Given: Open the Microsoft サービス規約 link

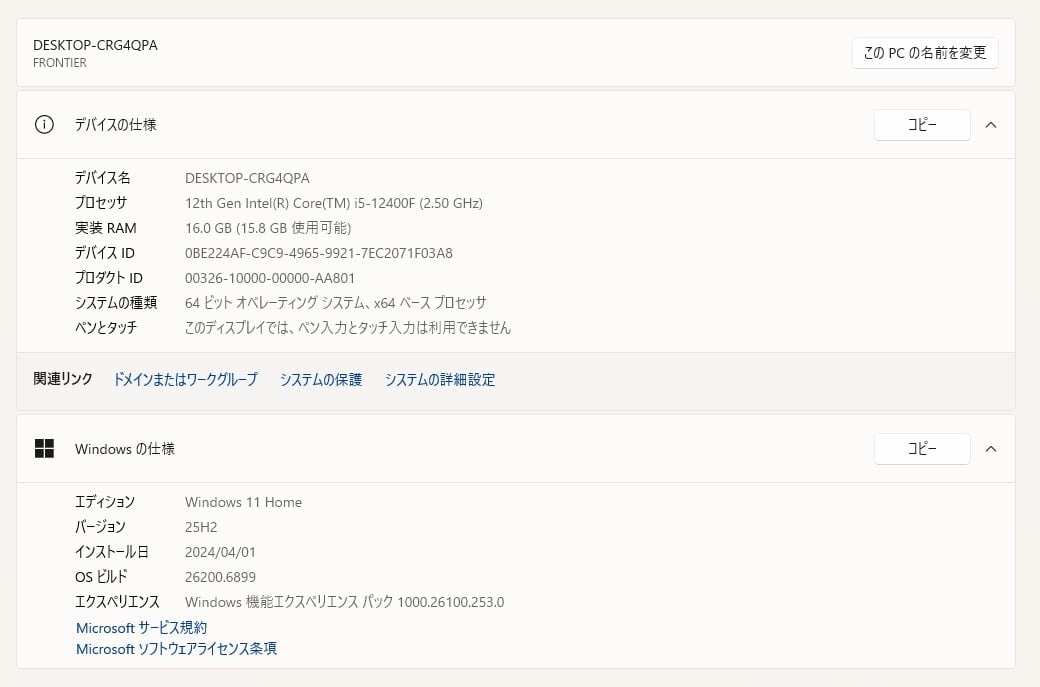Looking at the screenshot, I should click(x=141, y=628).
